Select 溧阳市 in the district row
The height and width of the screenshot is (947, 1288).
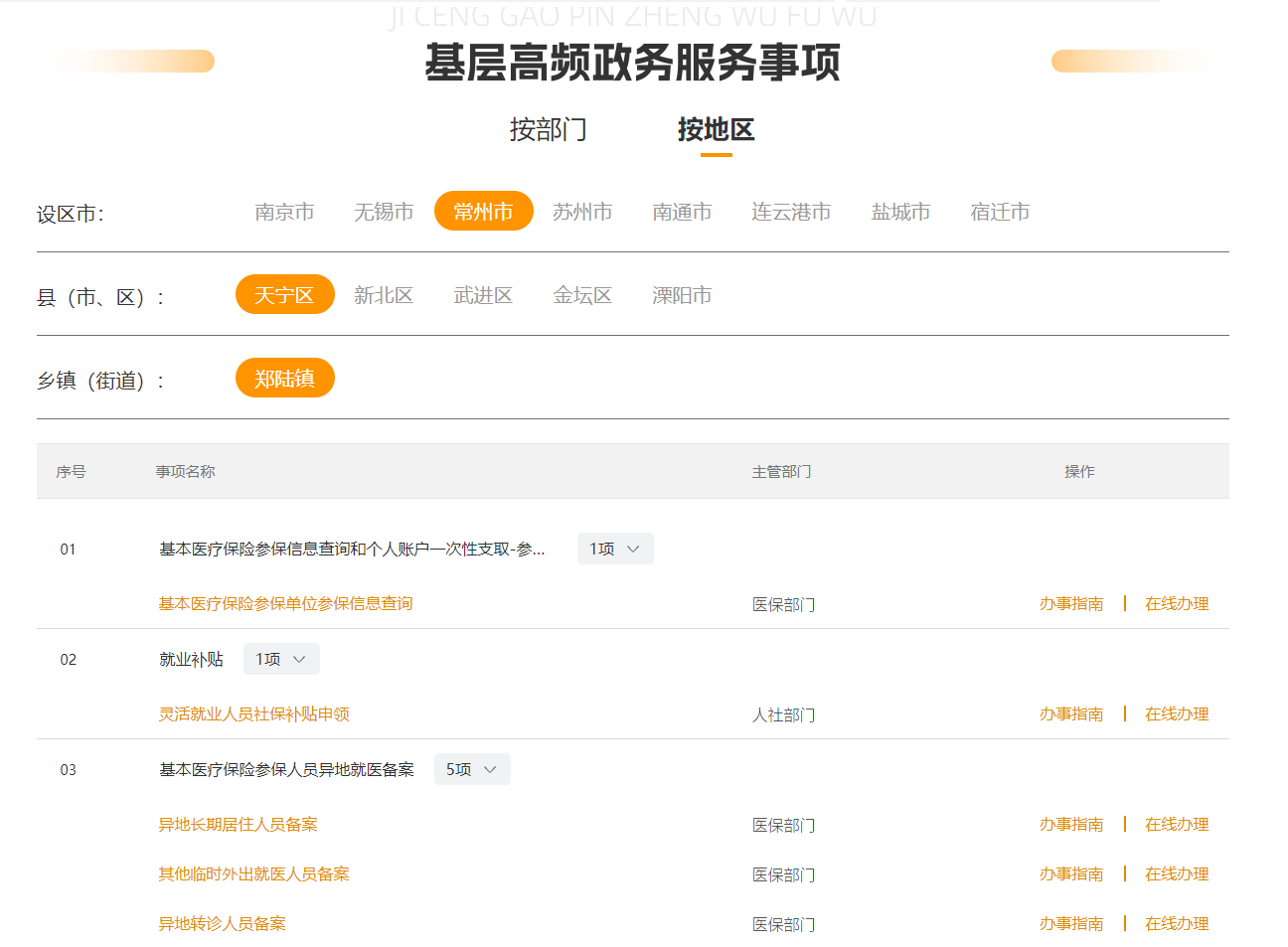coord(682,295)
